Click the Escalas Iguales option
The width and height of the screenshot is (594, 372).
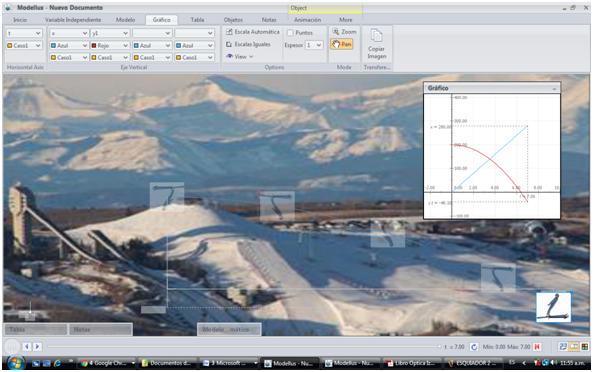tap(249, 44)
